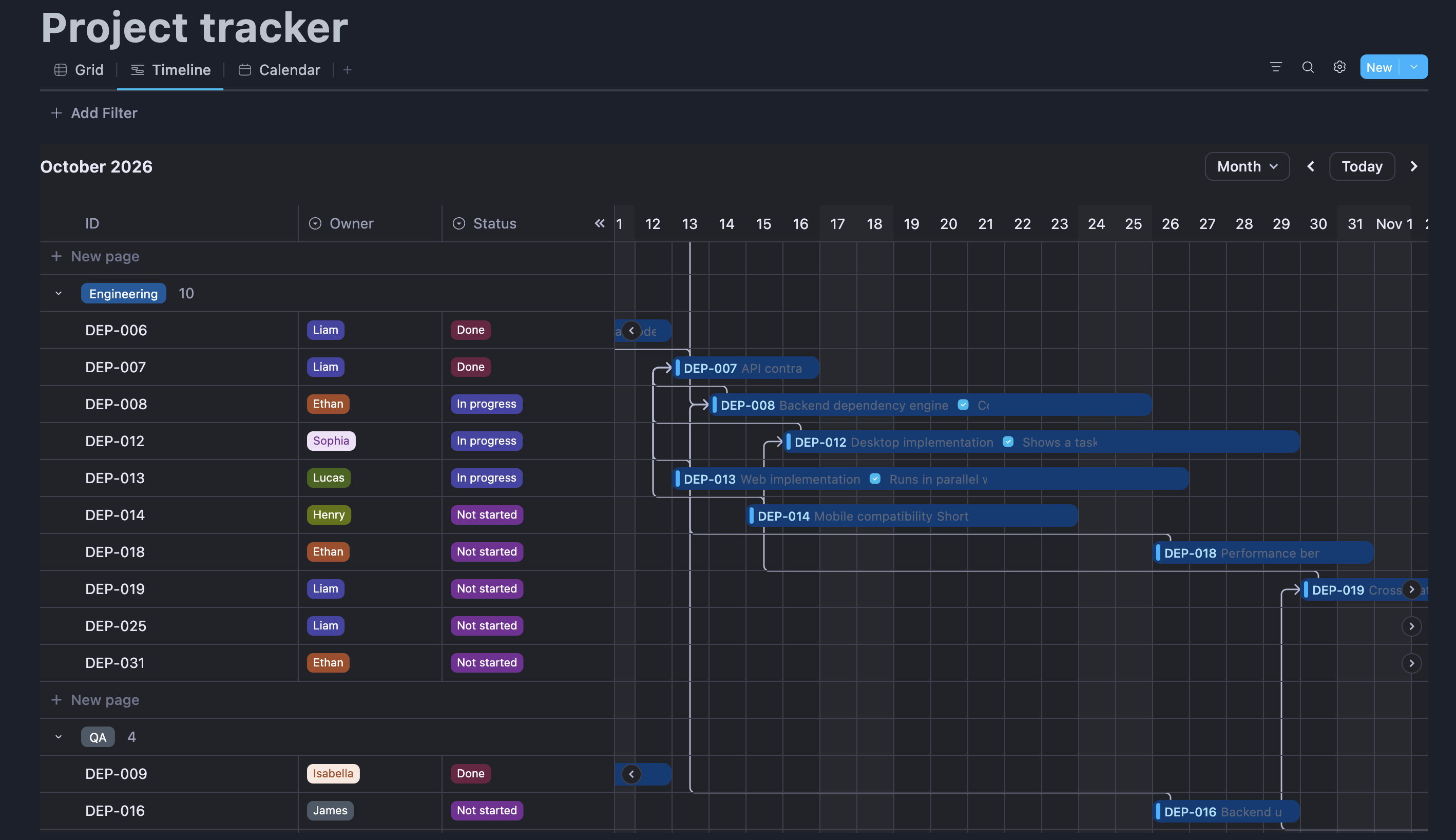1456x840 pixels.
Task: Open the Month timescale dropdown
Action: point(1247,166)
